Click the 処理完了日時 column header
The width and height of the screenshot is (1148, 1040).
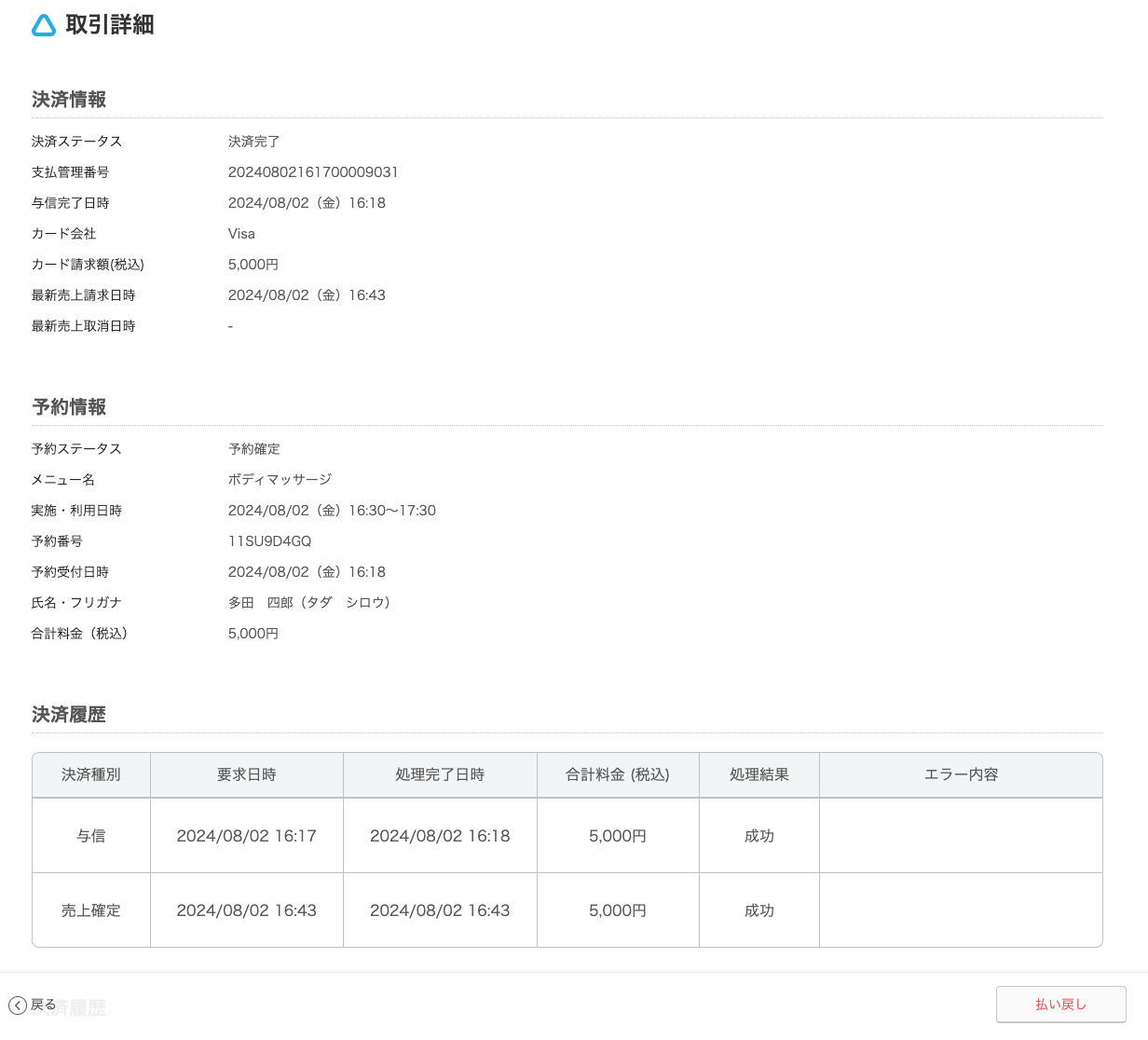(x=440, y=774)
